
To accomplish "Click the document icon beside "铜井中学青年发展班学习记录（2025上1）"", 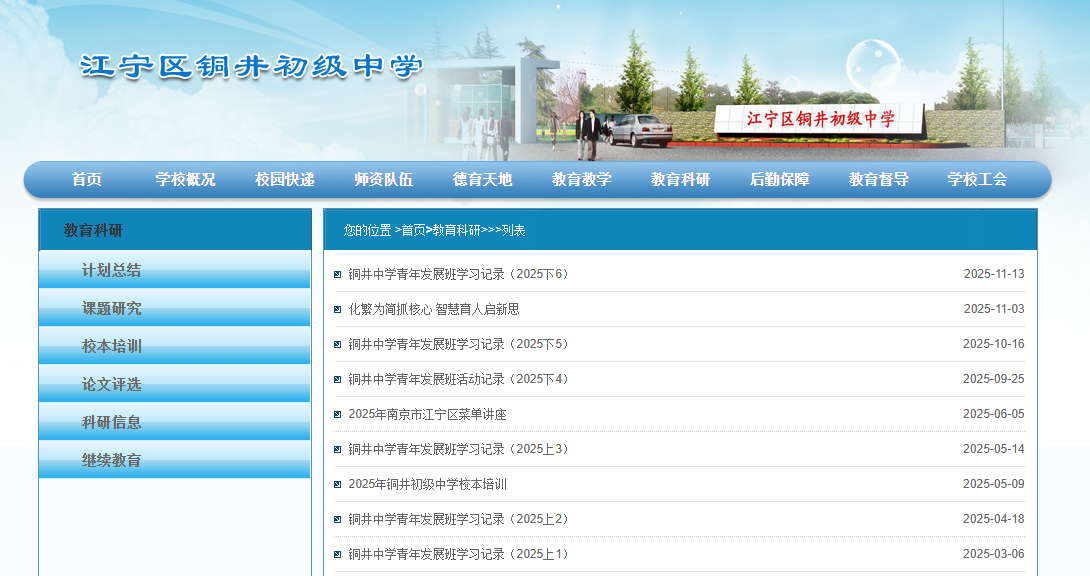I will [338, 553].
